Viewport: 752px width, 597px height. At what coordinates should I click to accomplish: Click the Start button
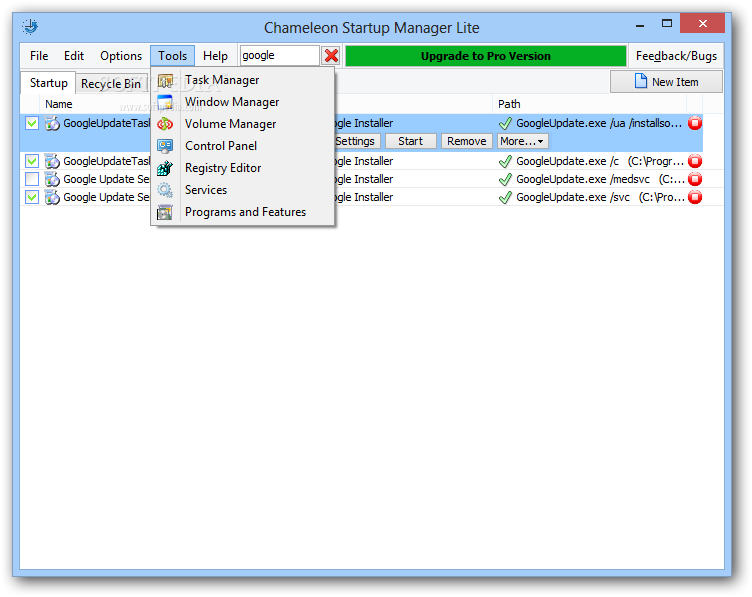tap(411, 141)
